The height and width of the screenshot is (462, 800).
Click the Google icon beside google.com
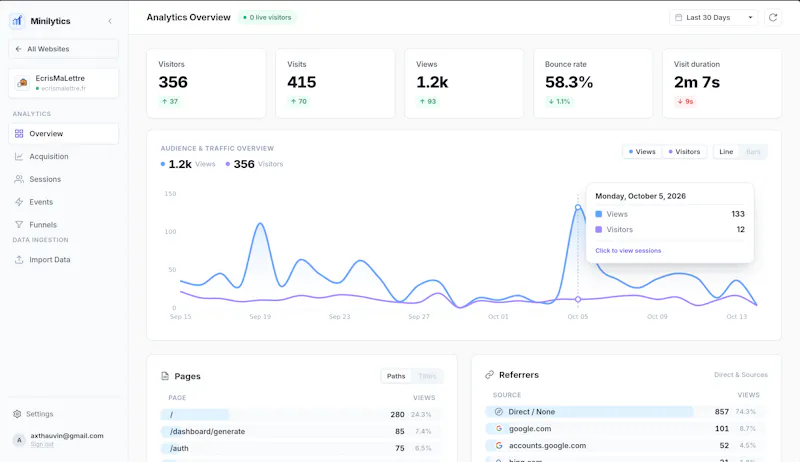tap(498, 428)
